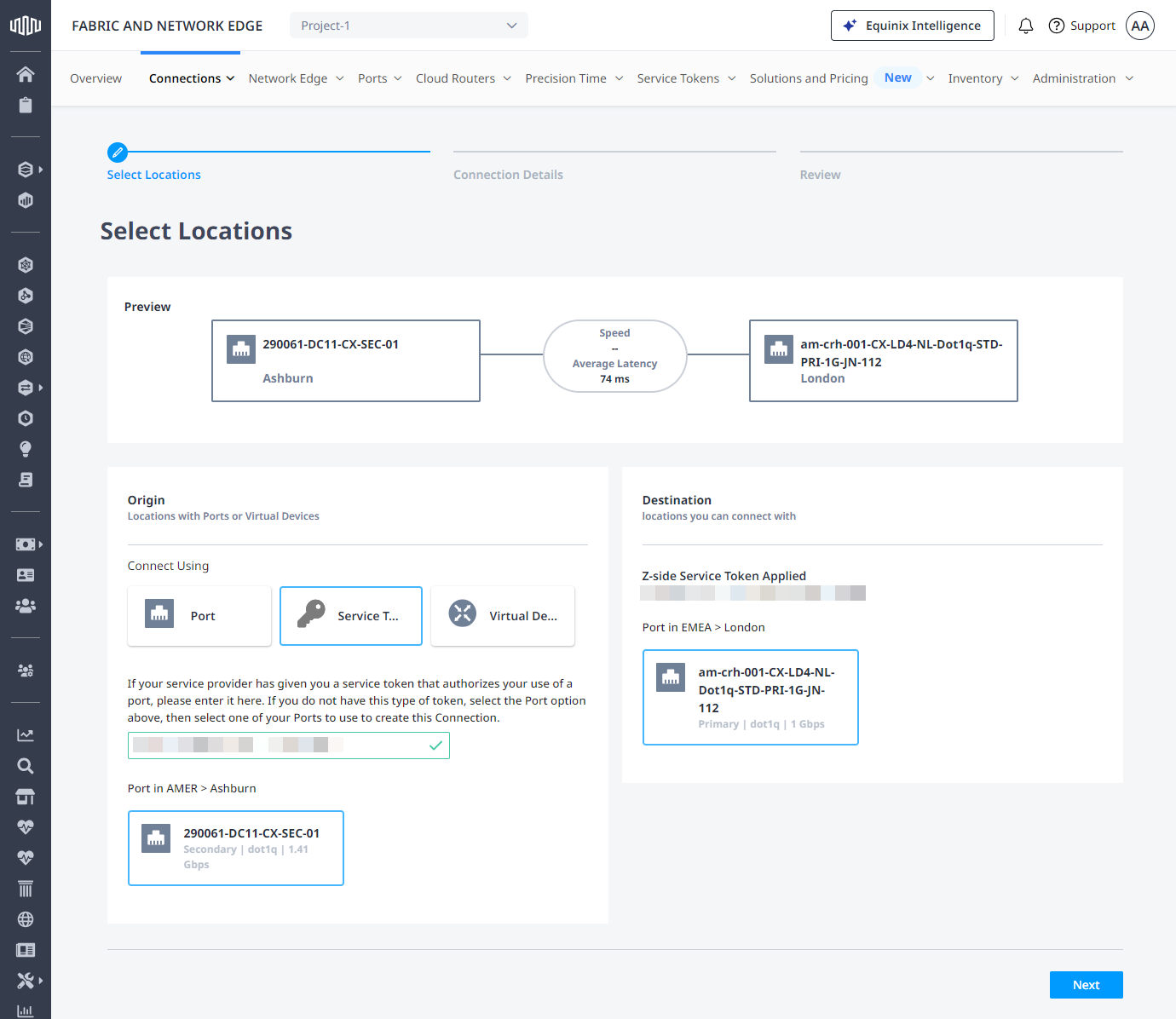Open the wrench tools sidebar icon
The image size is (1176, 1019).
(26, 981)
